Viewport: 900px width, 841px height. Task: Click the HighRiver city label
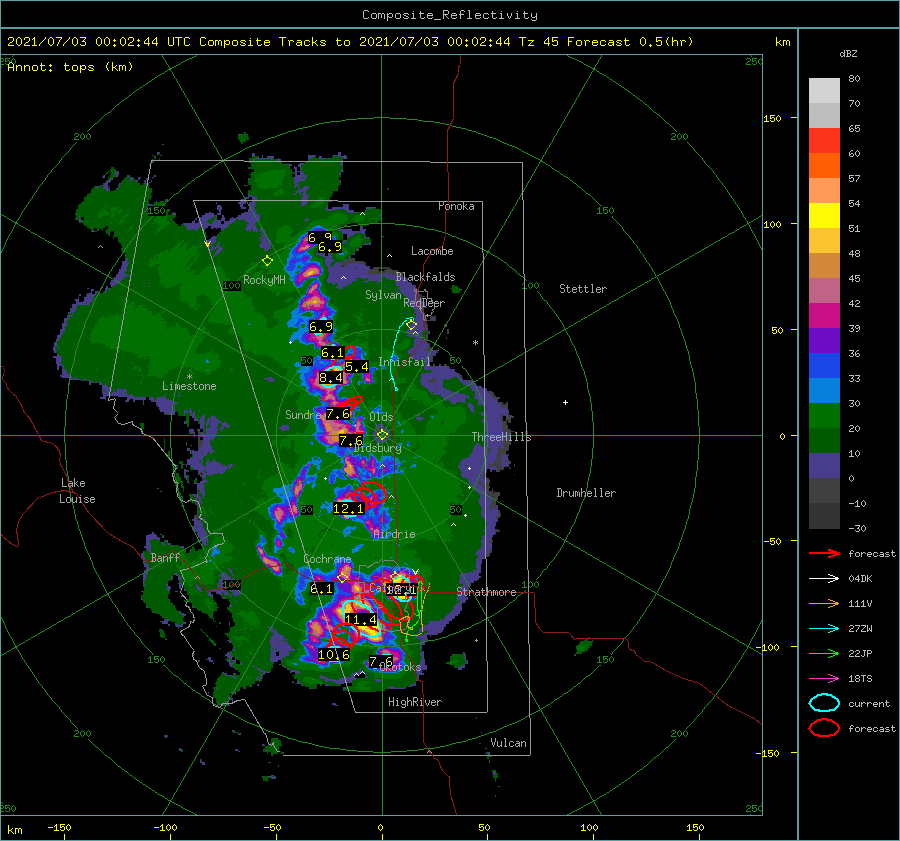pyautogui.click(x=415, y=702)
